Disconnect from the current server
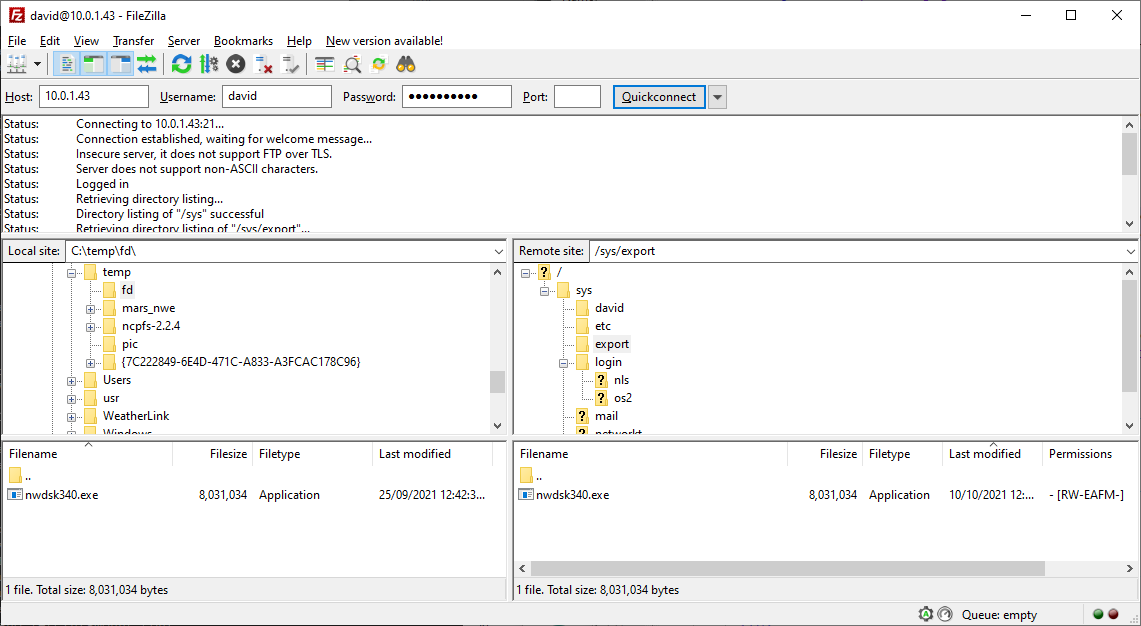Screen dimensions: 1141x626 pyautogui.click(x=263, y=65)
